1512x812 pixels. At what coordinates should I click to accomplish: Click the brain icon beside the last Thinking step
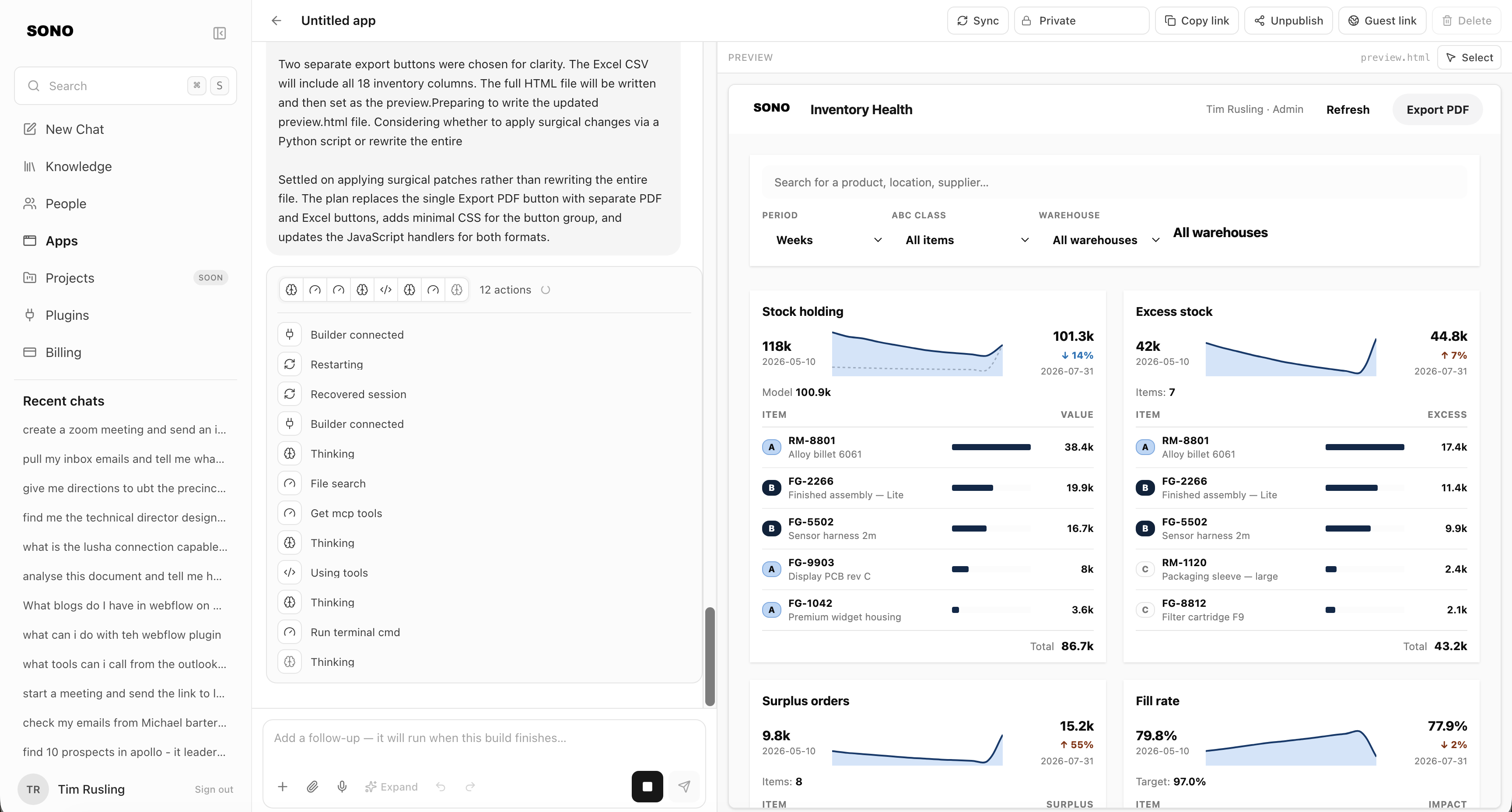[289, 661]
